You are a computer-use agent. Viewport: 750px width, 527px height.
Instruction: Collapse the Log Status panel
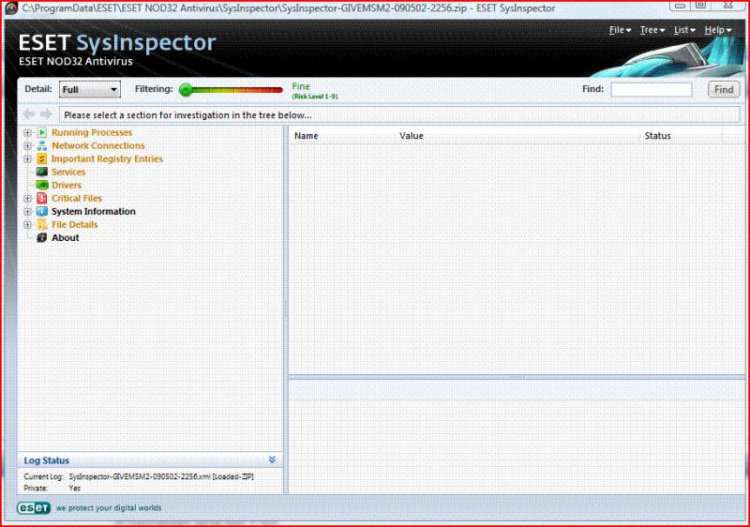point(272,460)
